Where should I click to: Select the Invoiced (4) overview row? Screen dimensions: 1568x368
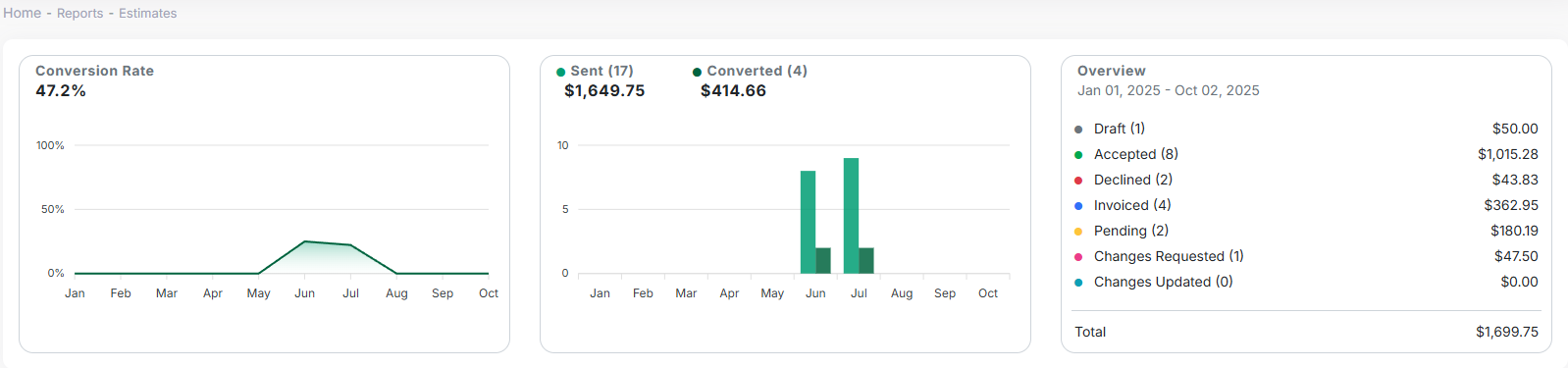point(1306,205)
